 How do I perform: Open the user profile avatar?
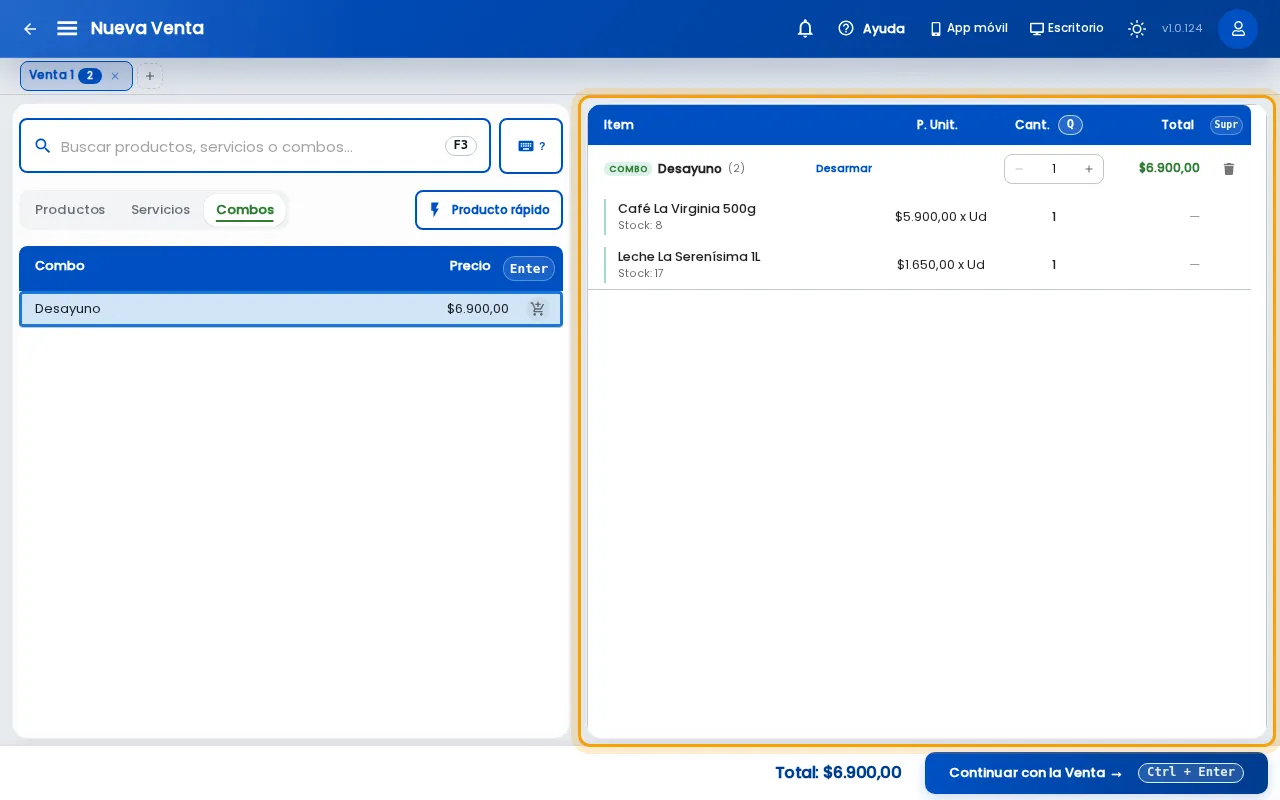(x=1238, y=29)
